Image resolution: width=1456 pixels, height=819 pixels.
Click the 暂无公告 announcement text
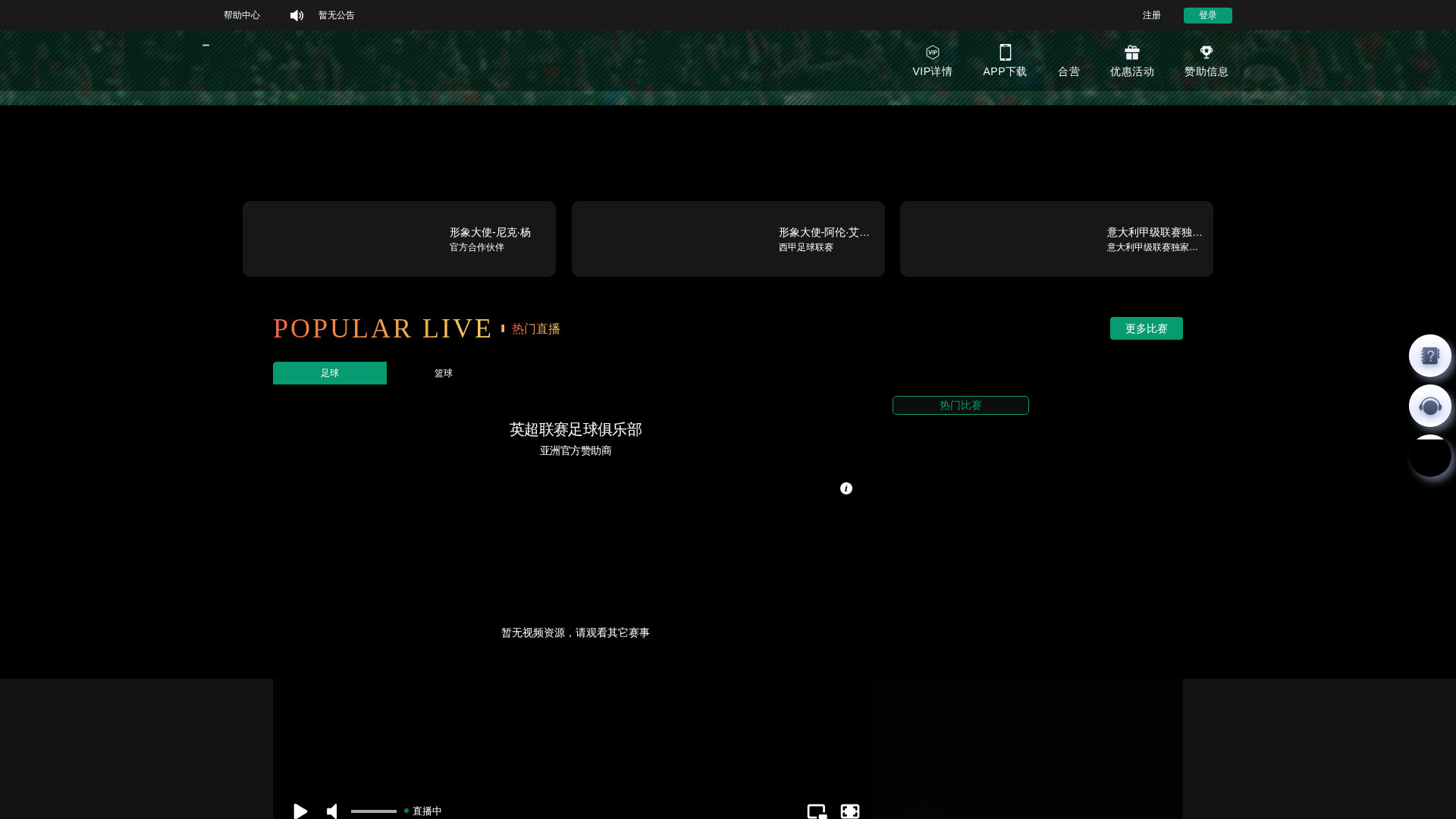point(336,15)
